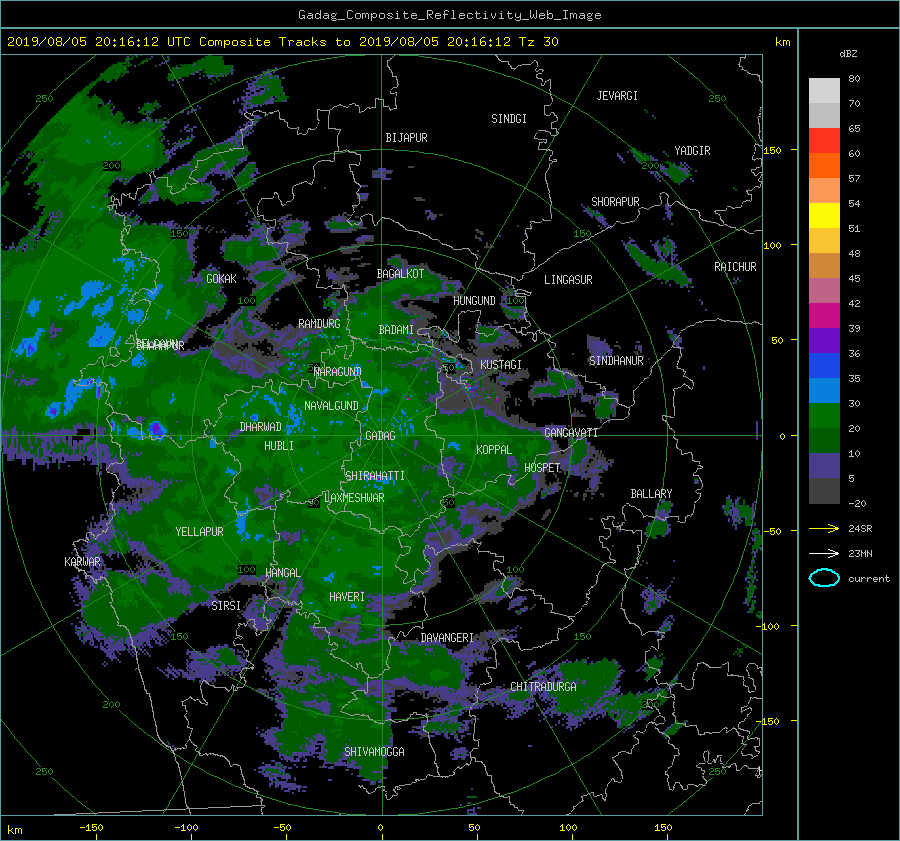Click the YADGIR city label
This screenshot has height=841, width=900.
tap(692, 151)
